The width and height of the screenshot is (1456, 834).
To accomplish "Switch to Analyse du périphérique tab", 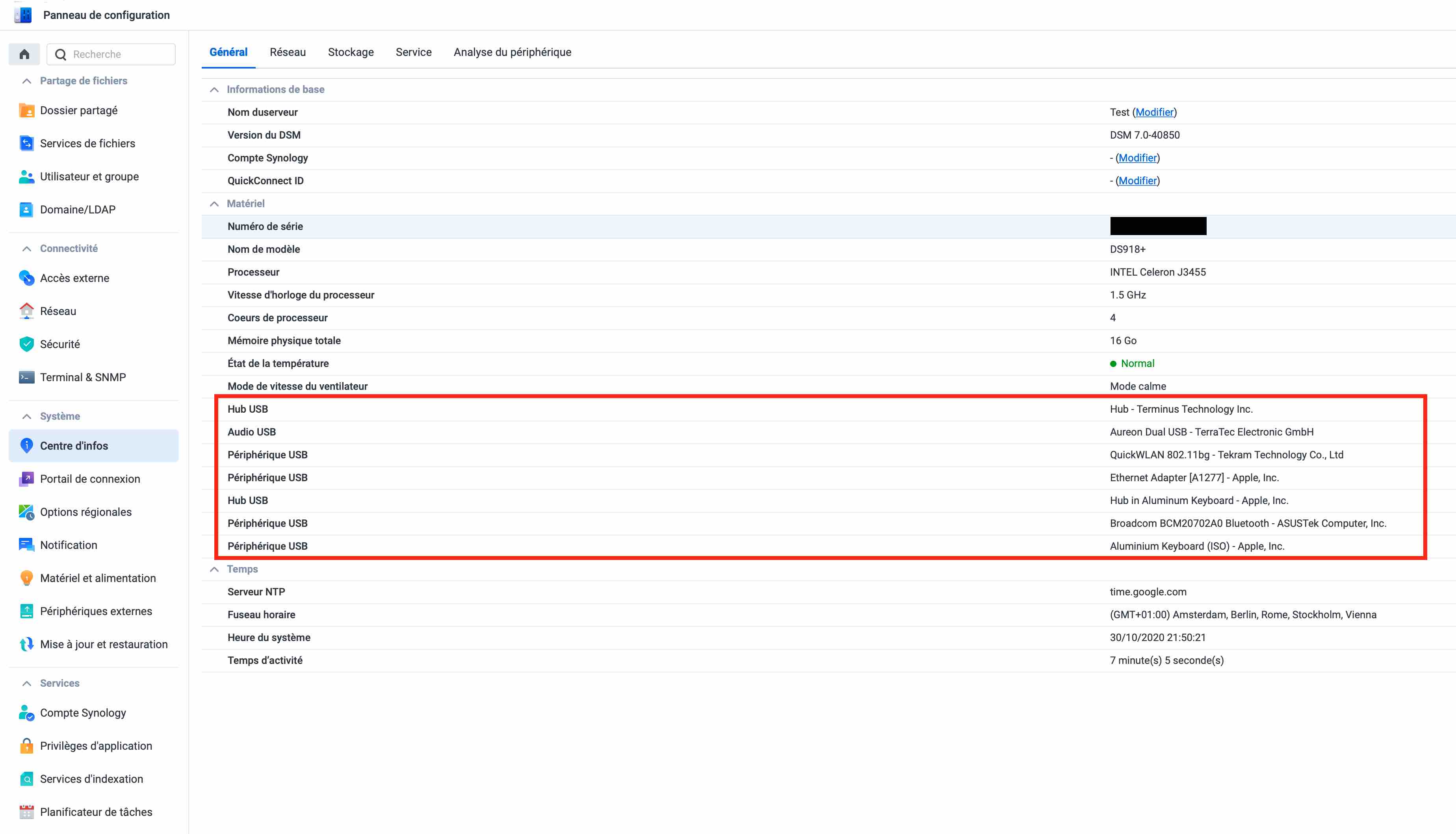I will click(512, 52).
